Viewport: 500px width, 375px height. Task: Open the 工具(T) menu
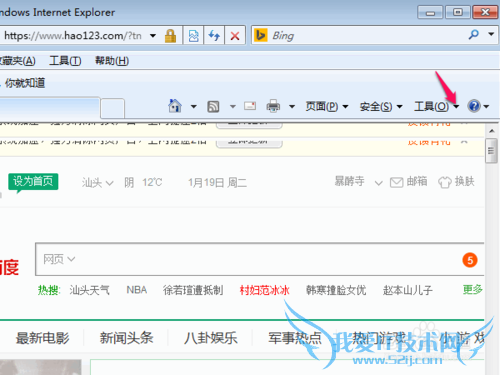pos(65,61)
